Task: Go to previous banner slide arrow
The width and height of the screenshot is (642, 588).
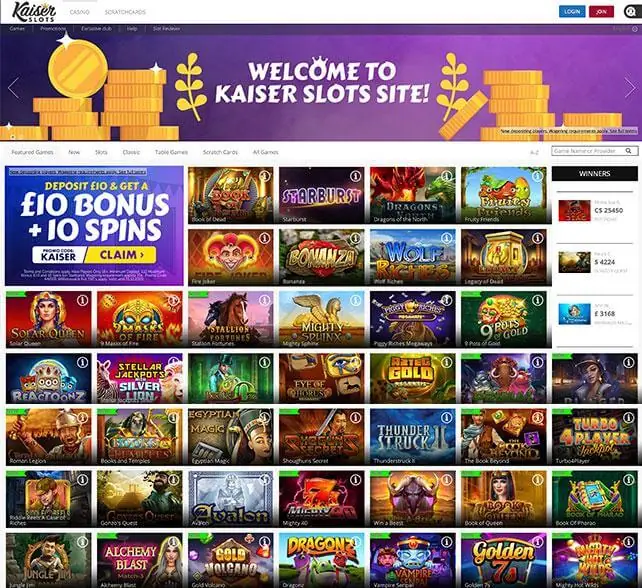Action: tap(13, 87)
